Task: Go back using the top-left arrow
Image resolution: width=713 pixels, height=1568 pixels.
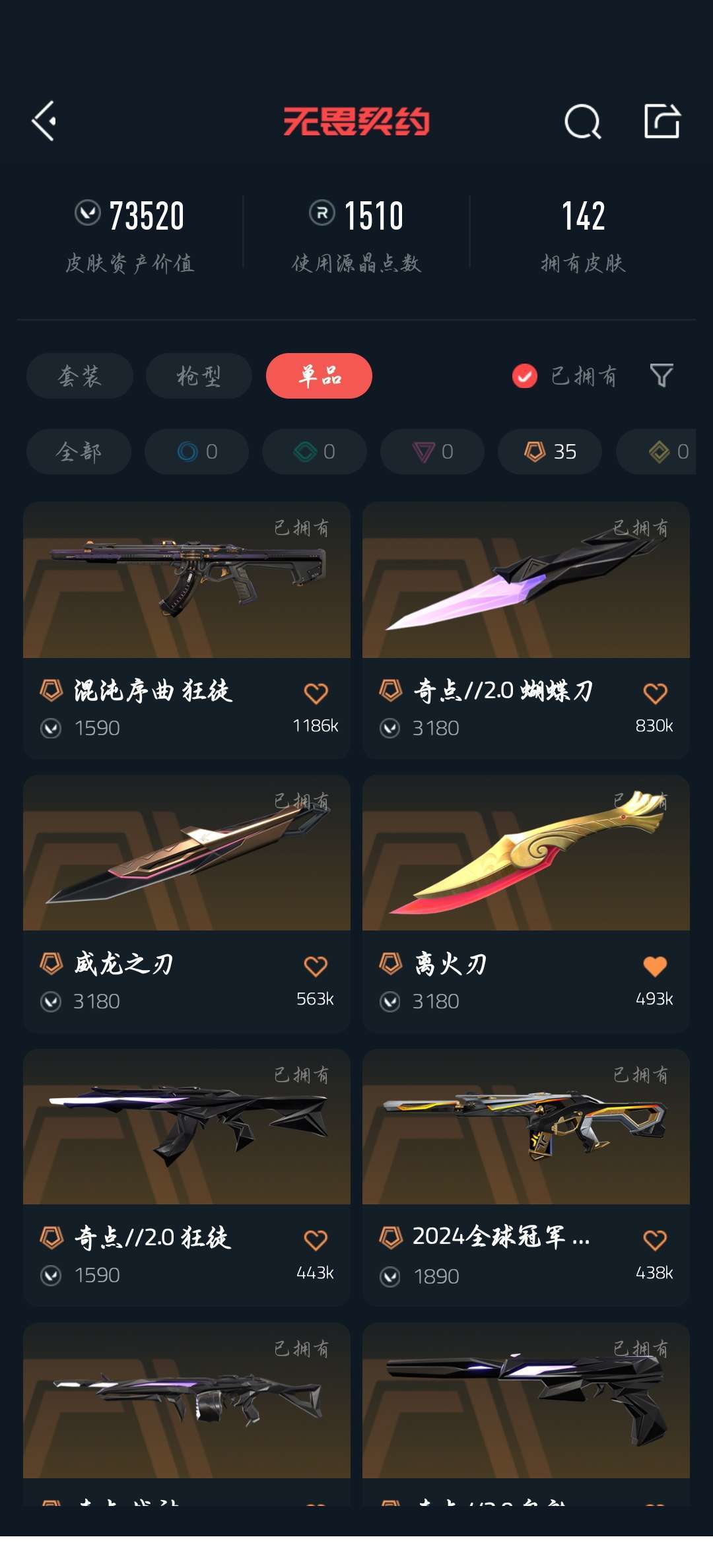Action: click(x=44, y=121)
